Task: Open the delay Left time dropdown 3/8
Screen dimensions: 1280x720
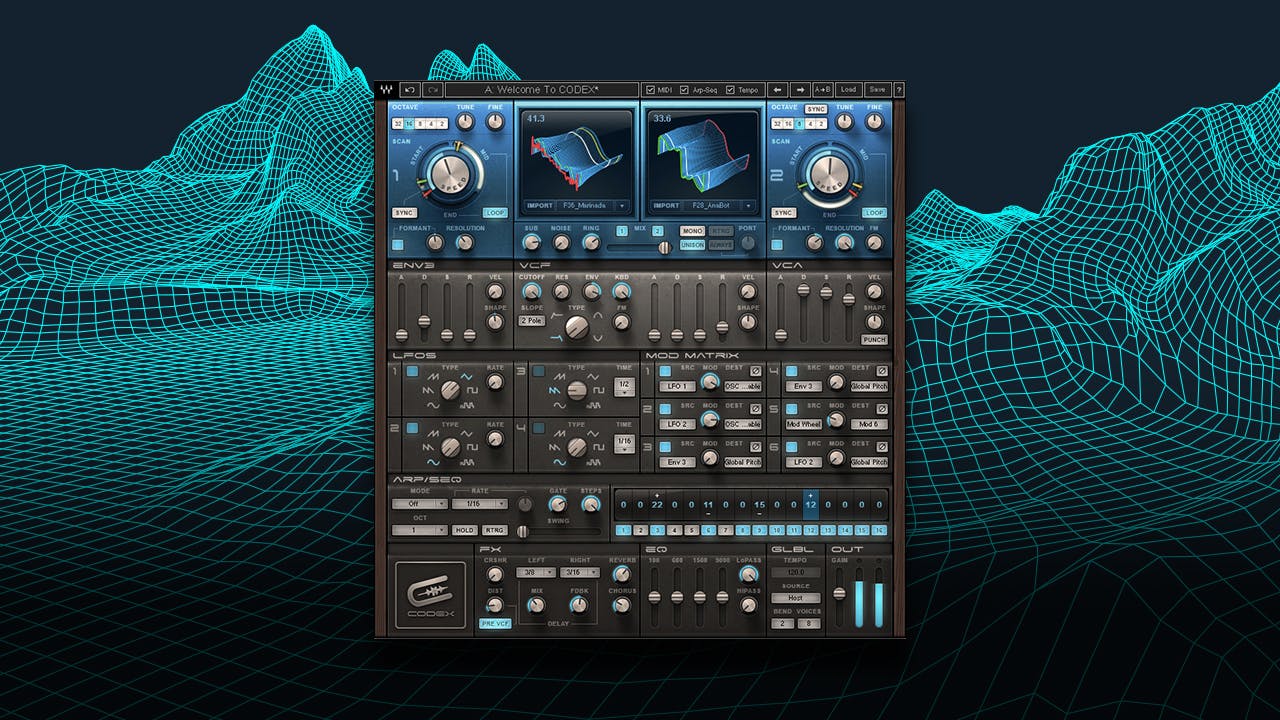Action: pos(536,572)
